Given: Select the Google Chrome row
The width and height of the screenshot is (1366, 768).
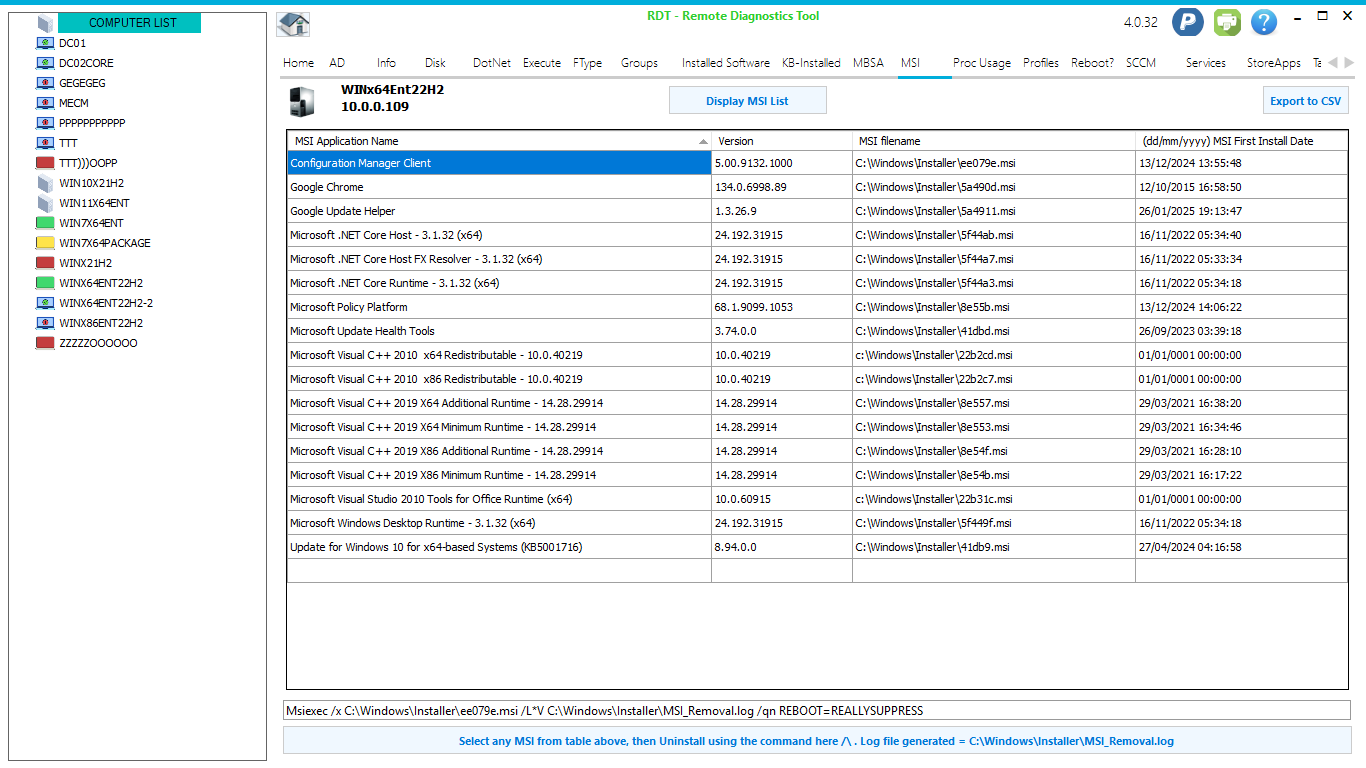Looking at the screenshot, I should click(x=817, y=187).
